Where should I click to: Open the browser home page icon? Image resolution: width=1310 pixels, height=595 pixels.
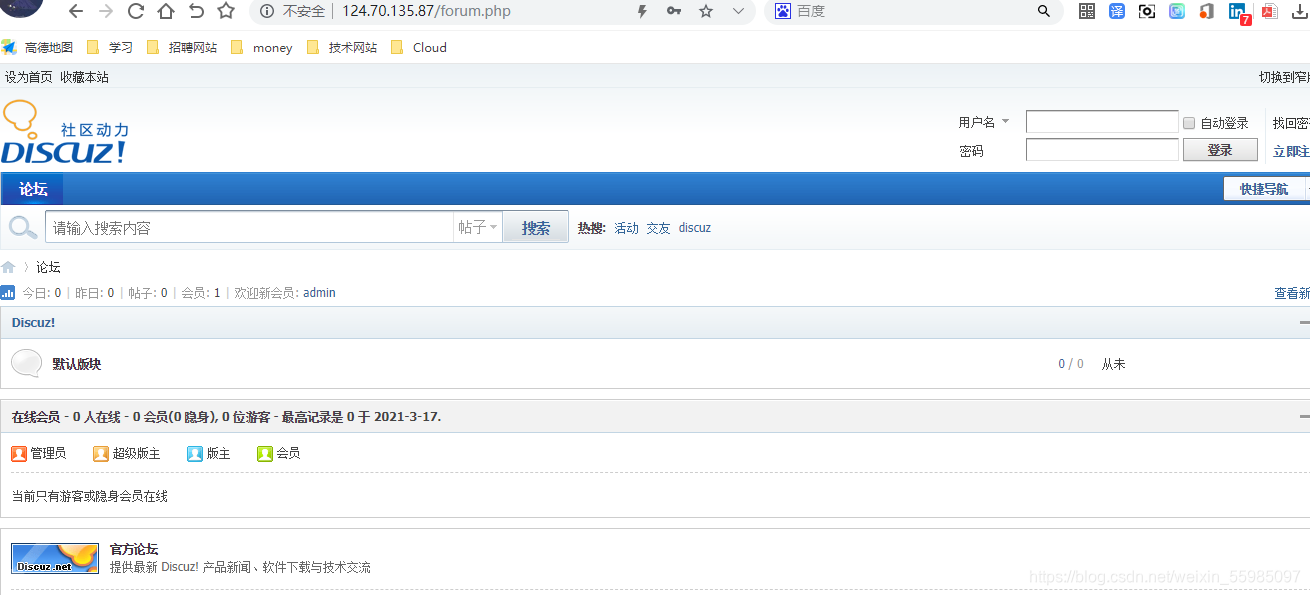[166, 11]
